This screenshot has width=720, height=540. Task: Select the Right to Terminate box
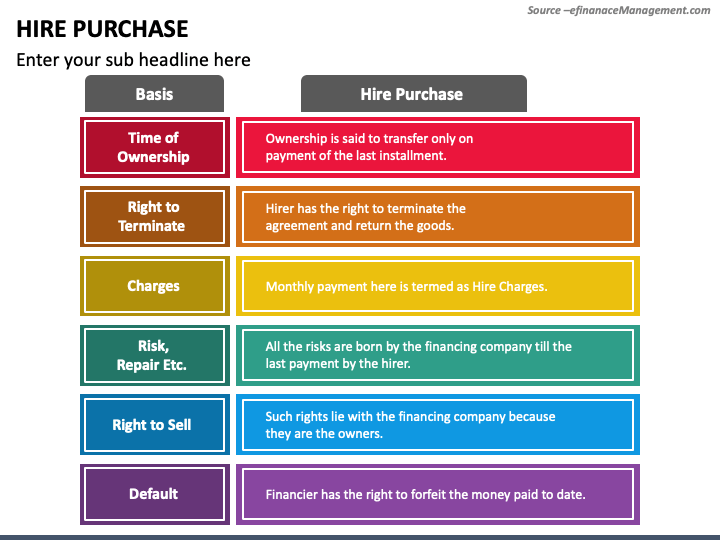click(x=155, y=216)
